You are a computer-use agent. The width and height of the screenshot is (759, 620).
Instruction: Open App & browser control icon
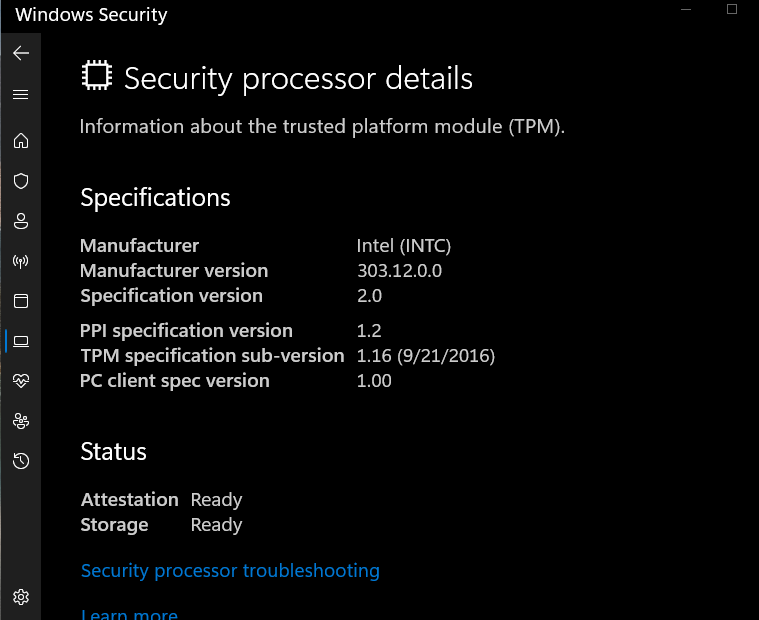pyautogui.click(x=21, y=301)
